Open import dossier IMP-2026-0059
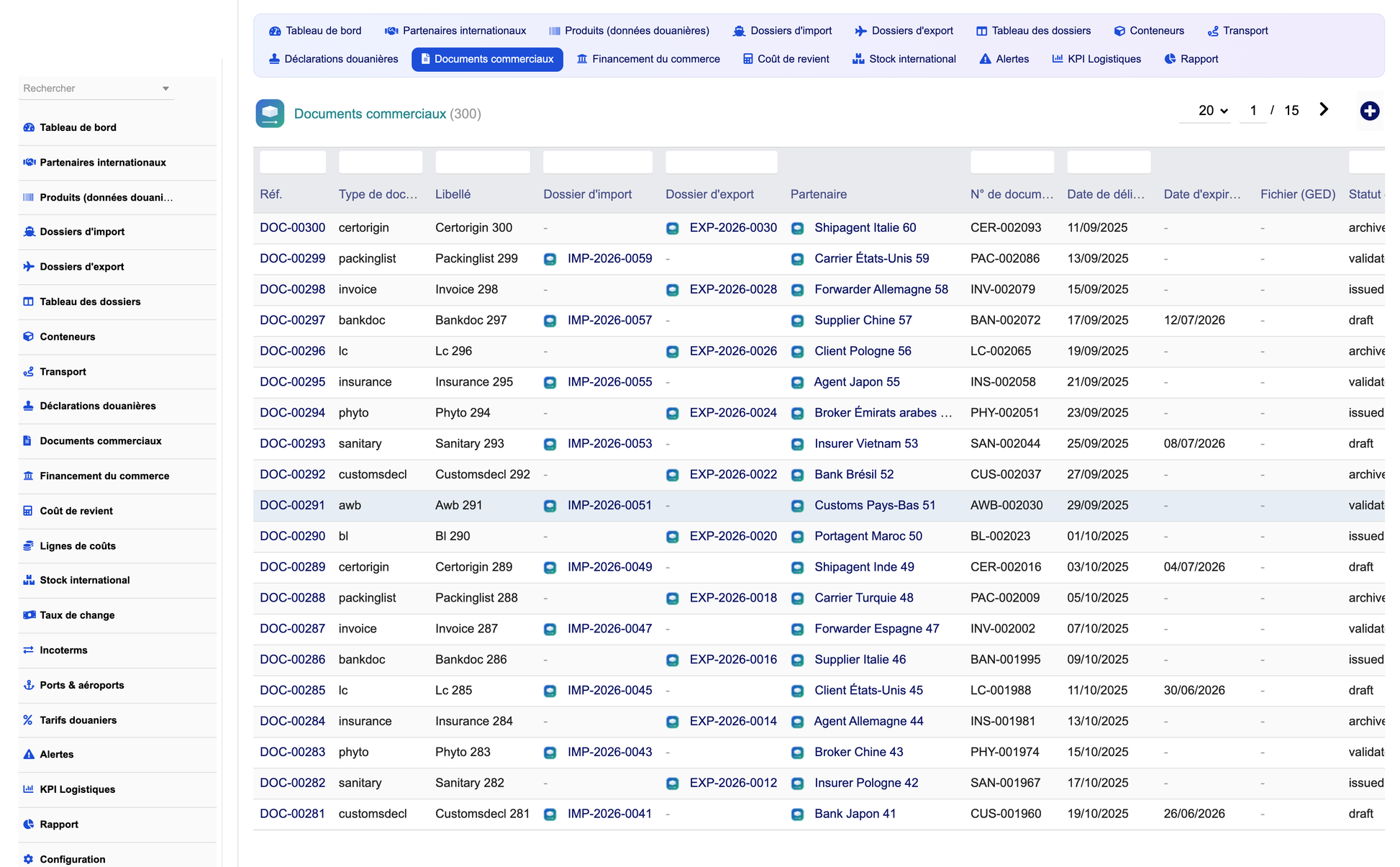This screenshot has height=867, width=1400. pyautogui.click(x=609, y=259)
